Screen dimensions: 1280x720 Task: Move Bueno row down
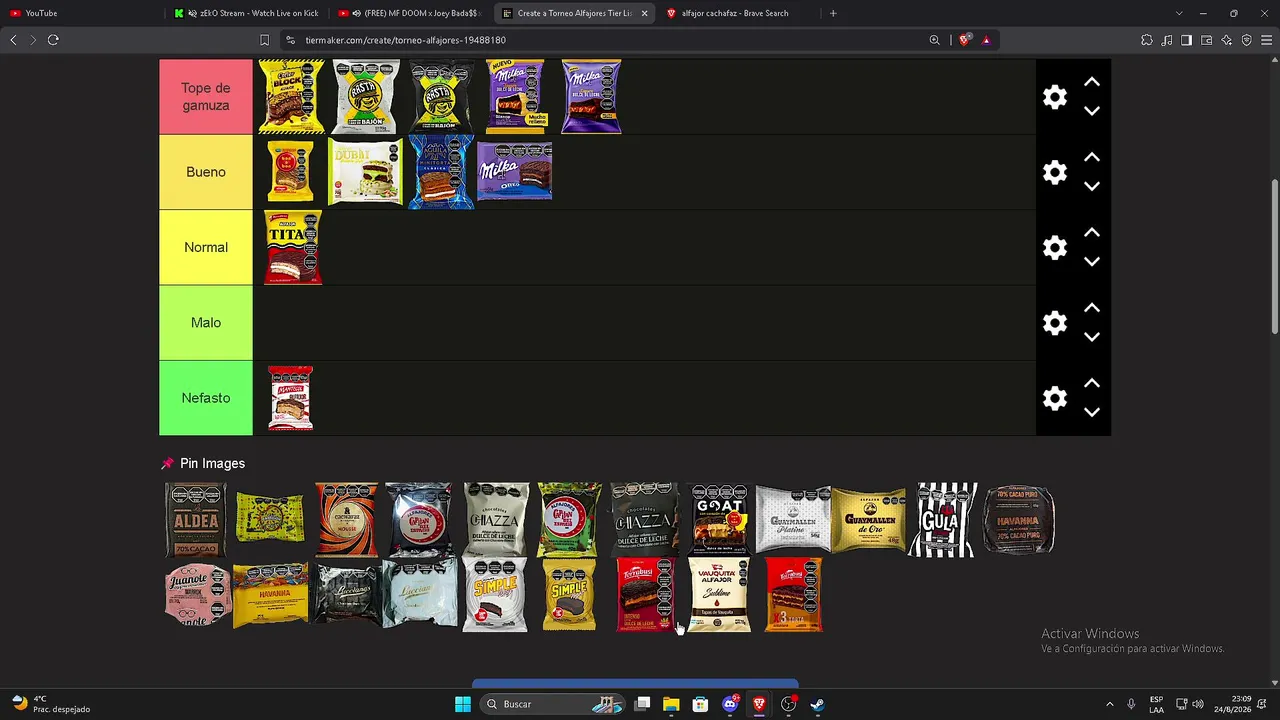pyautogui.click(x=1092, y=186)
